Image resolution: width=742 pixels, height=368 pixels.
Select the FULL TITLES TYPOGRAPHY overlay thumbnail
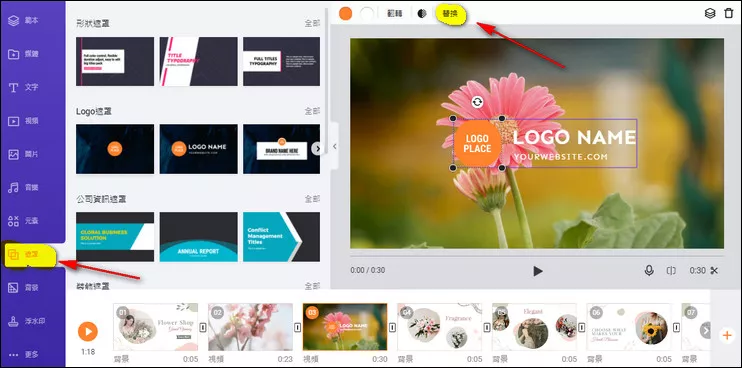click(282, 61)
